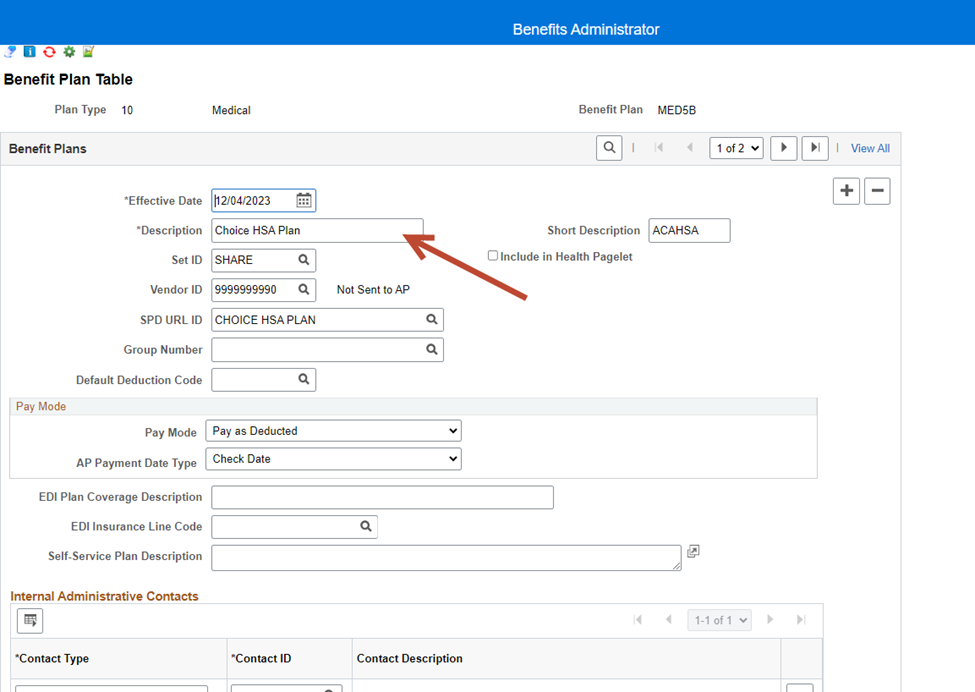Delete the current row with minus button

click(x=877, y=191)
